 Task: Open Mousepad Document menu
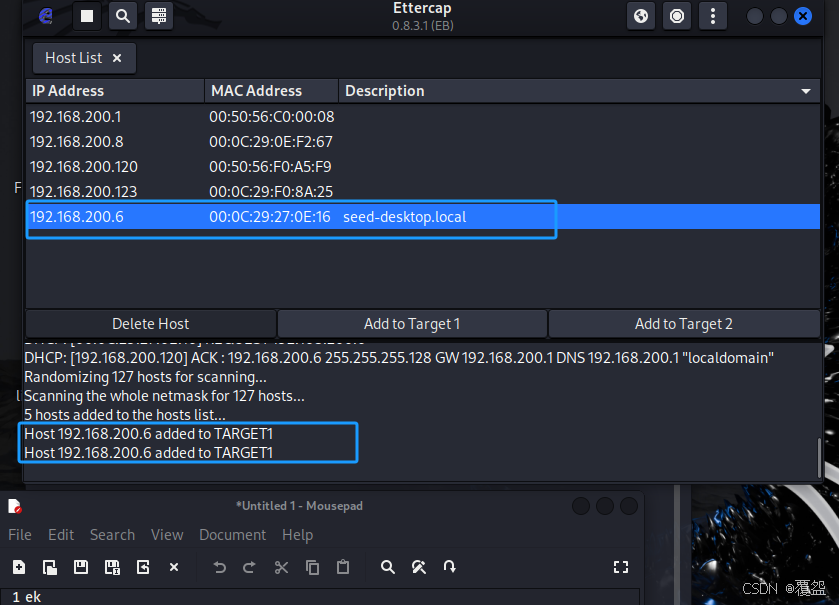tap(232, 535)
